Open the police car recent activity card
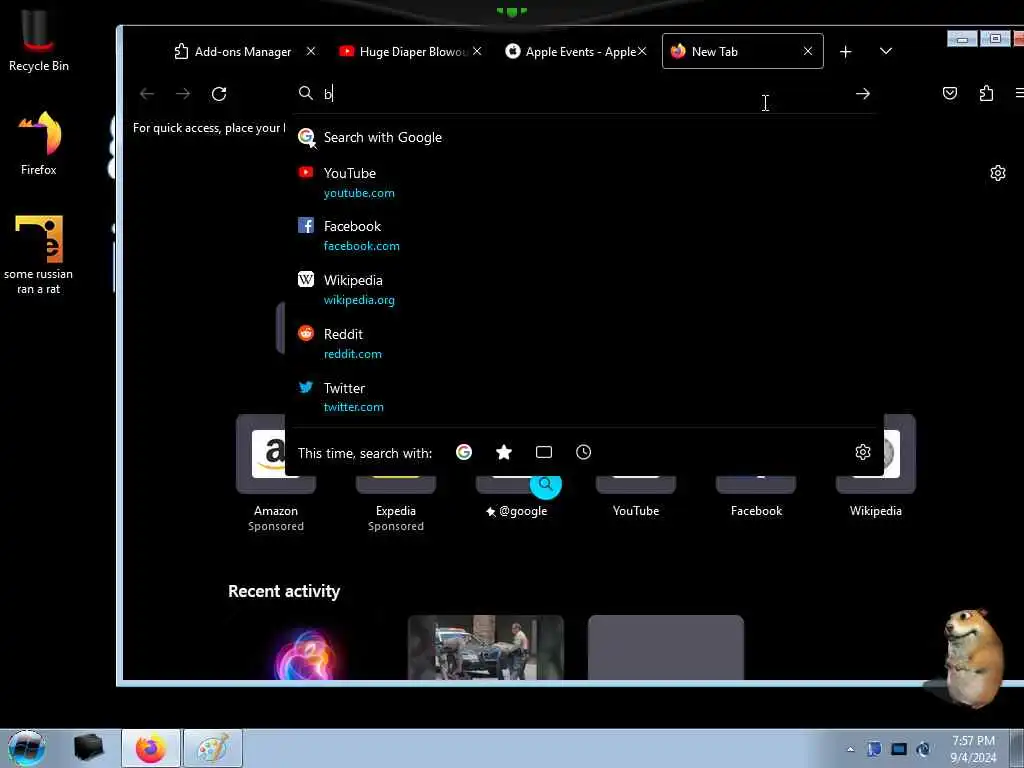 486,648
